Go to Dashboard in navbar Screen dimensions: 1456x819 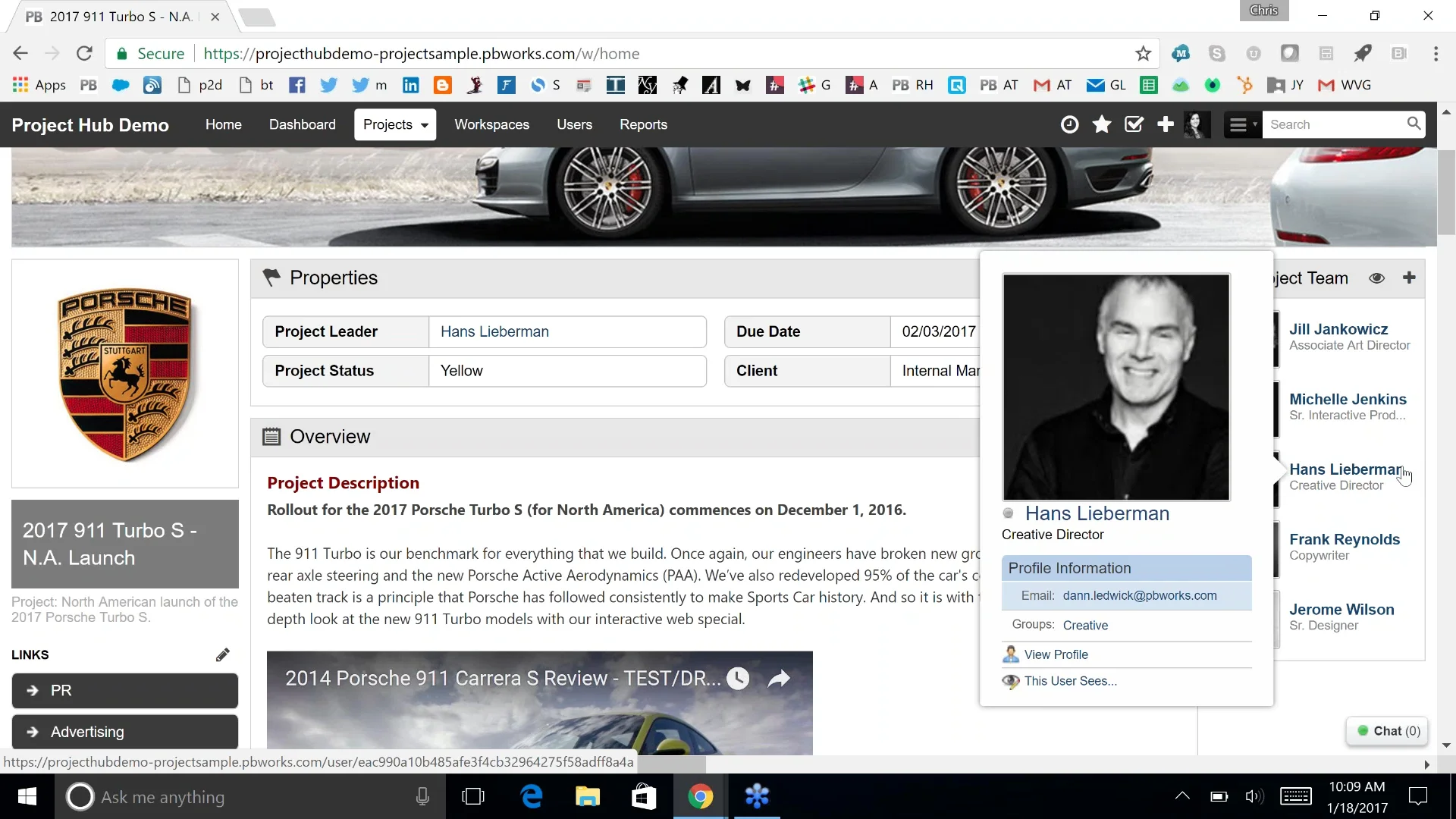pyautogui.click(x=302, y=124)
